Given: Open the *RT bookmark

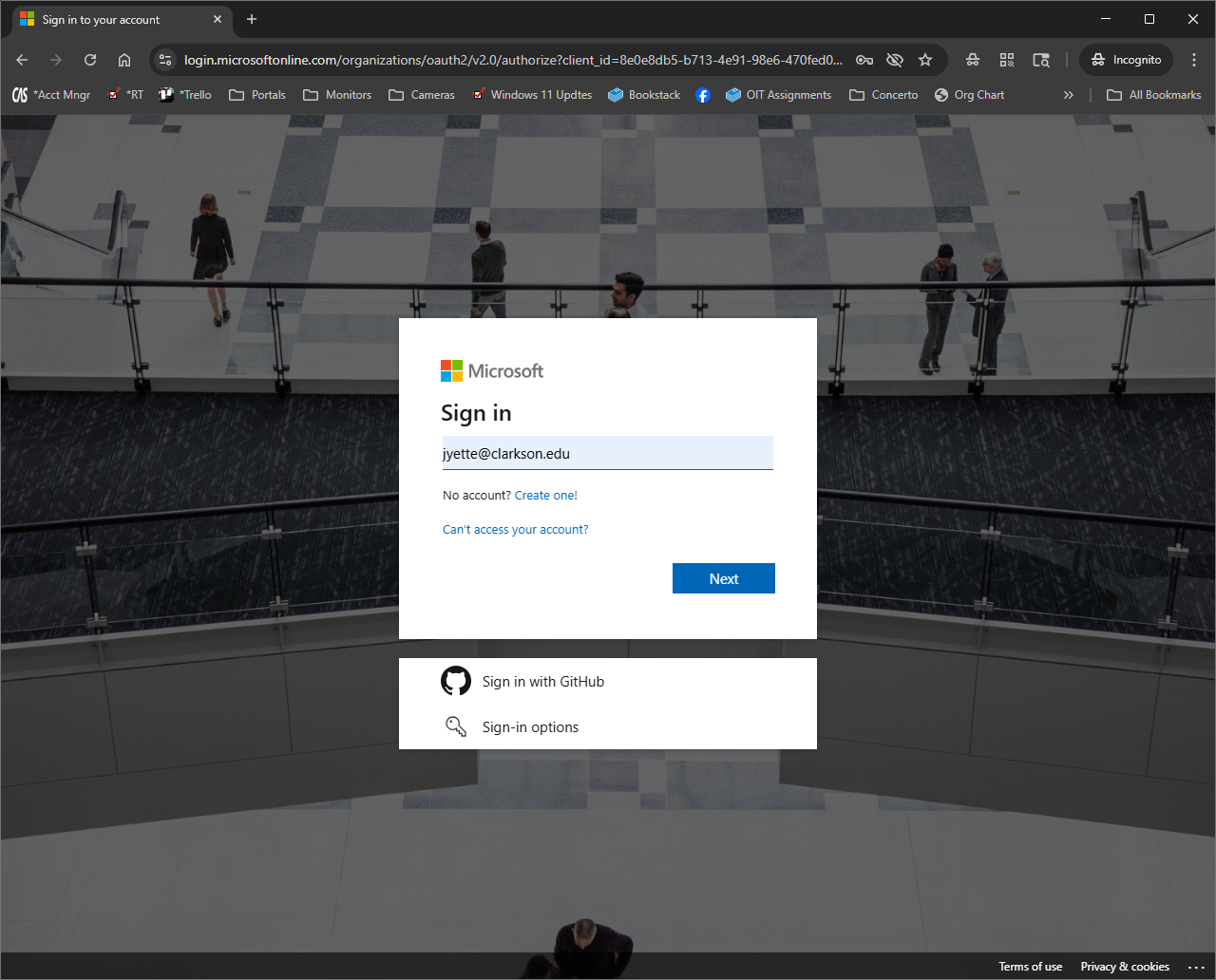Looking at the screenshot, I should coord(126,95).
